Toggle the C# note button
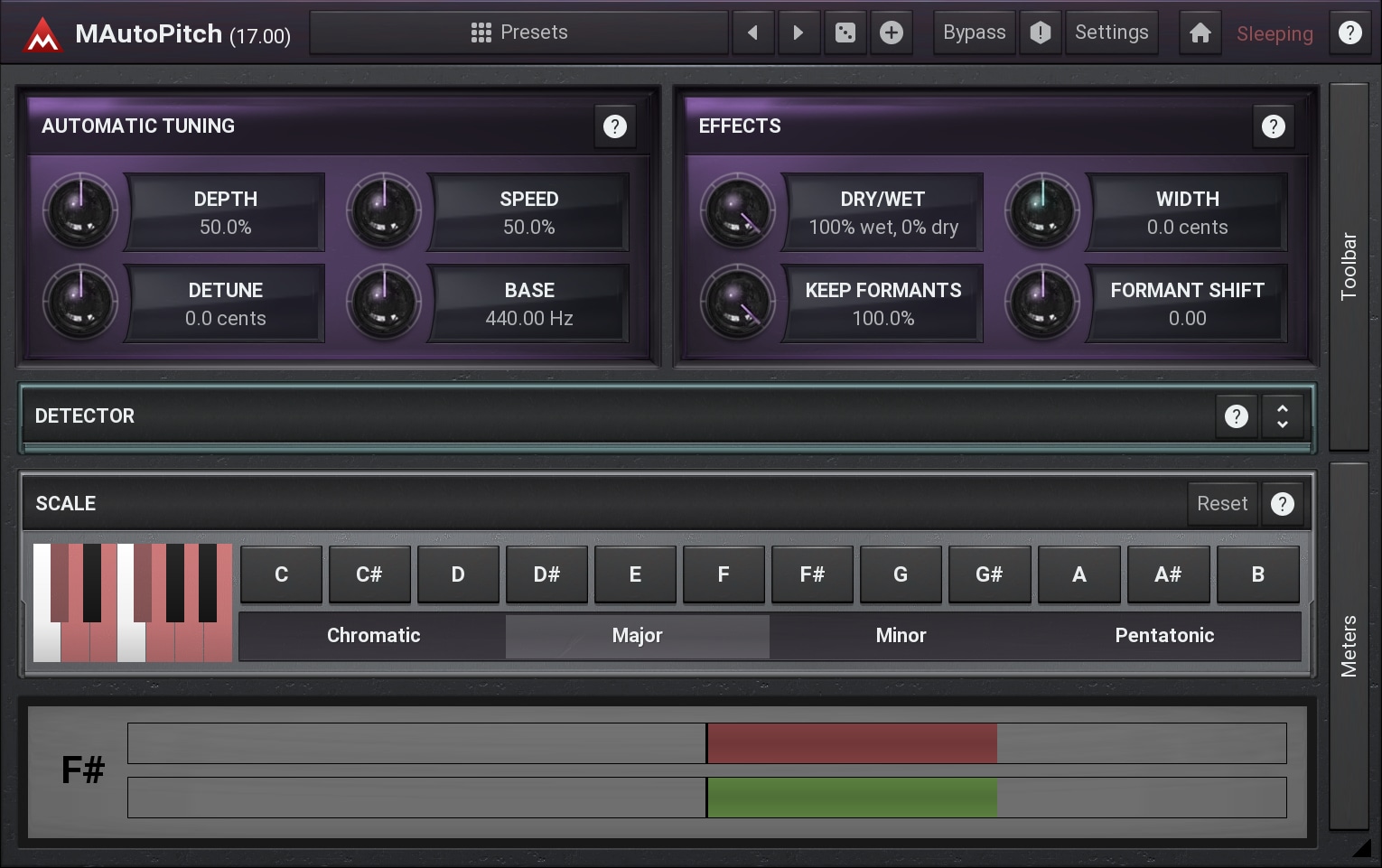This screenshot has width=1382, height=868. click(x=369, y=574)
